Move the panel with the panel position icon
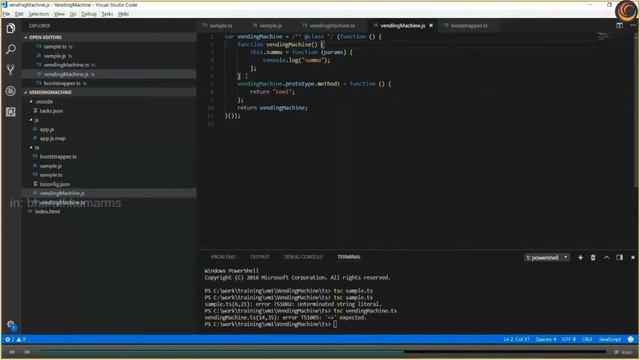Image resolution: width=640 pixels, height=360 pixels. 620,258
